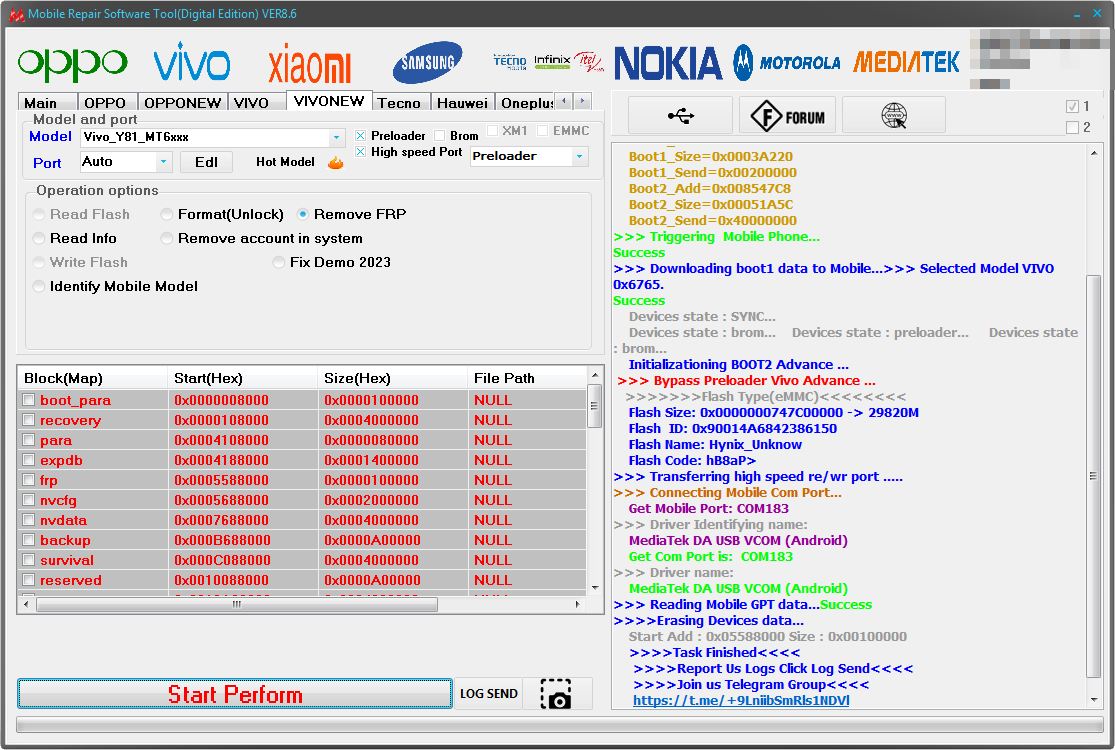Switch to the OPPO tab
The image size is (1115, 750).
click(107, 103)
